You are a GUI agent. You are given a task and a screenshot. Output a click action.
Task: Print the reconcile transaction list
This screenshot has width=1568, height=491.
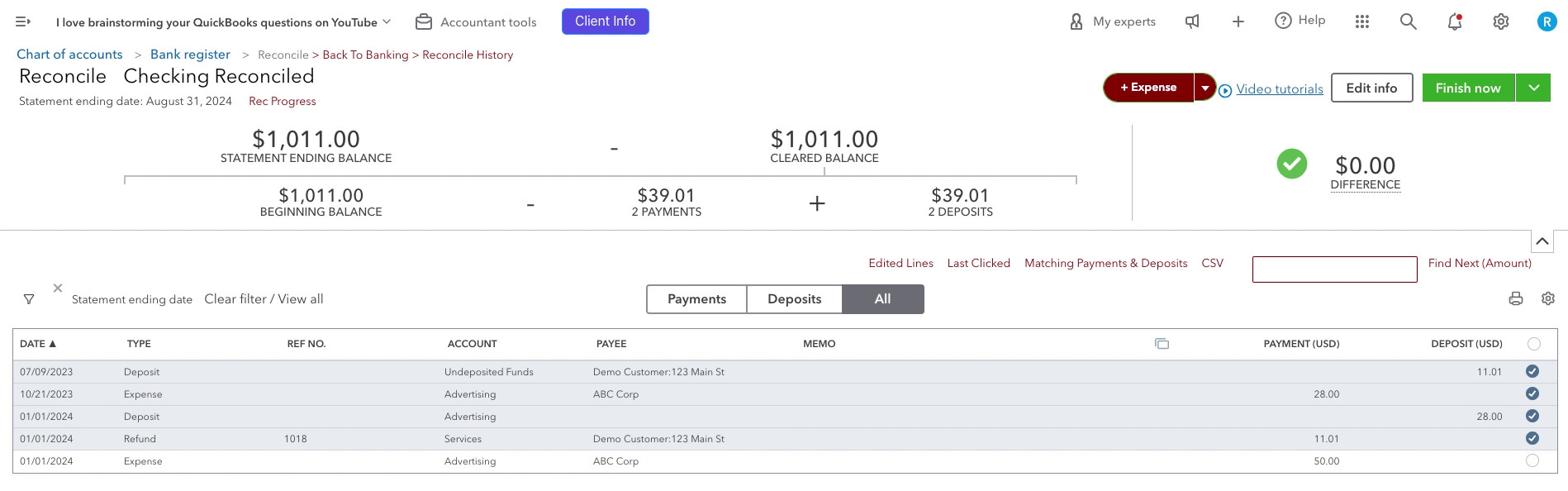(1516, 298)
